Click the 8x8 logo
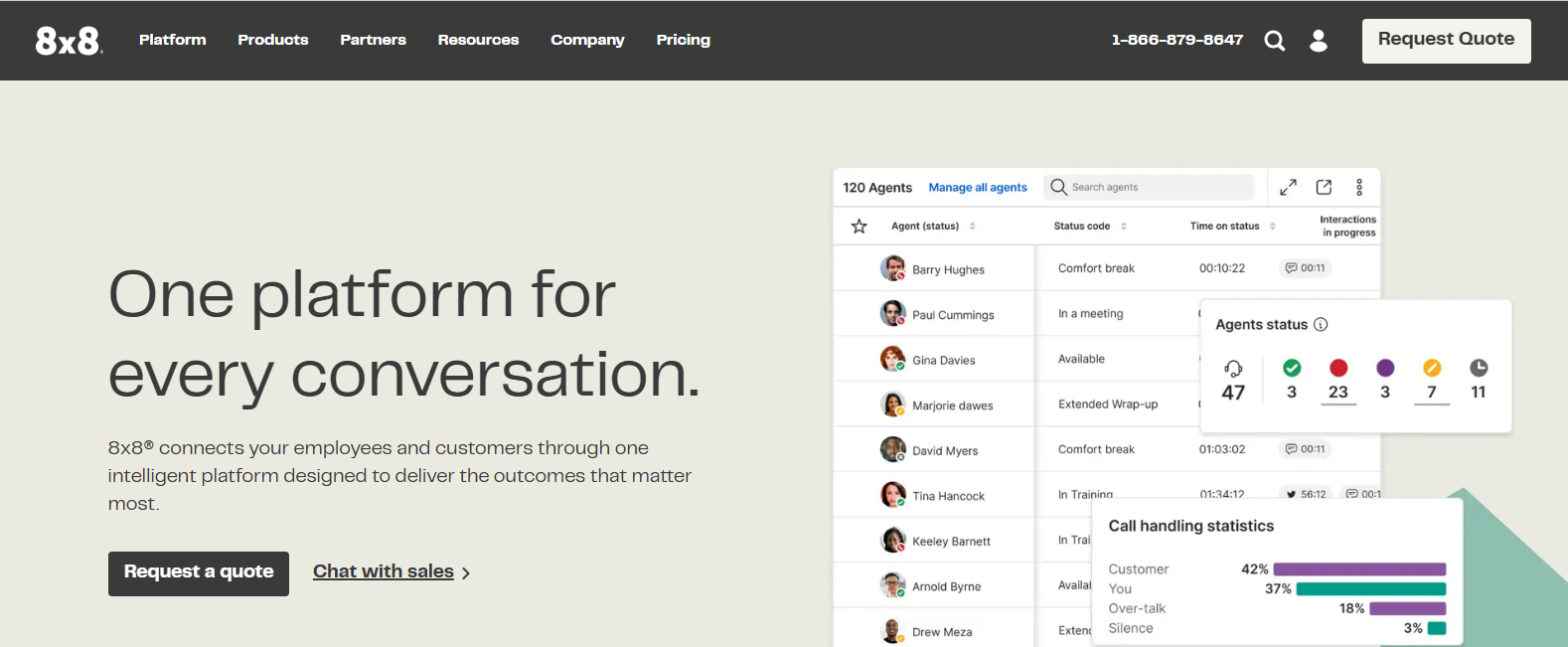1568x647 pixels. click(69, 41)
